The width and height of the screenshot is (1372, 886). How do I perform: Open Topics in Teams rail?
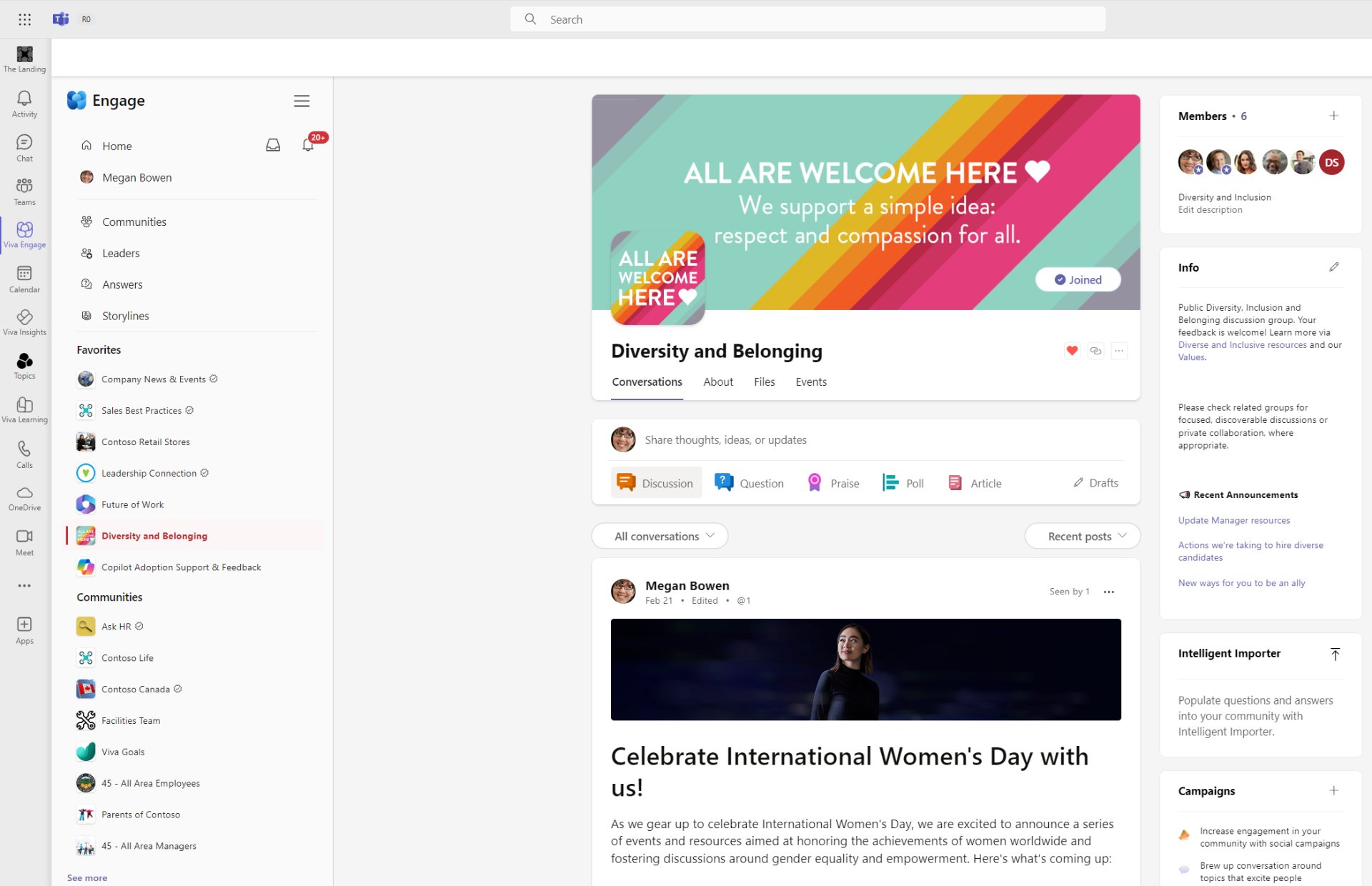(25, 367)
